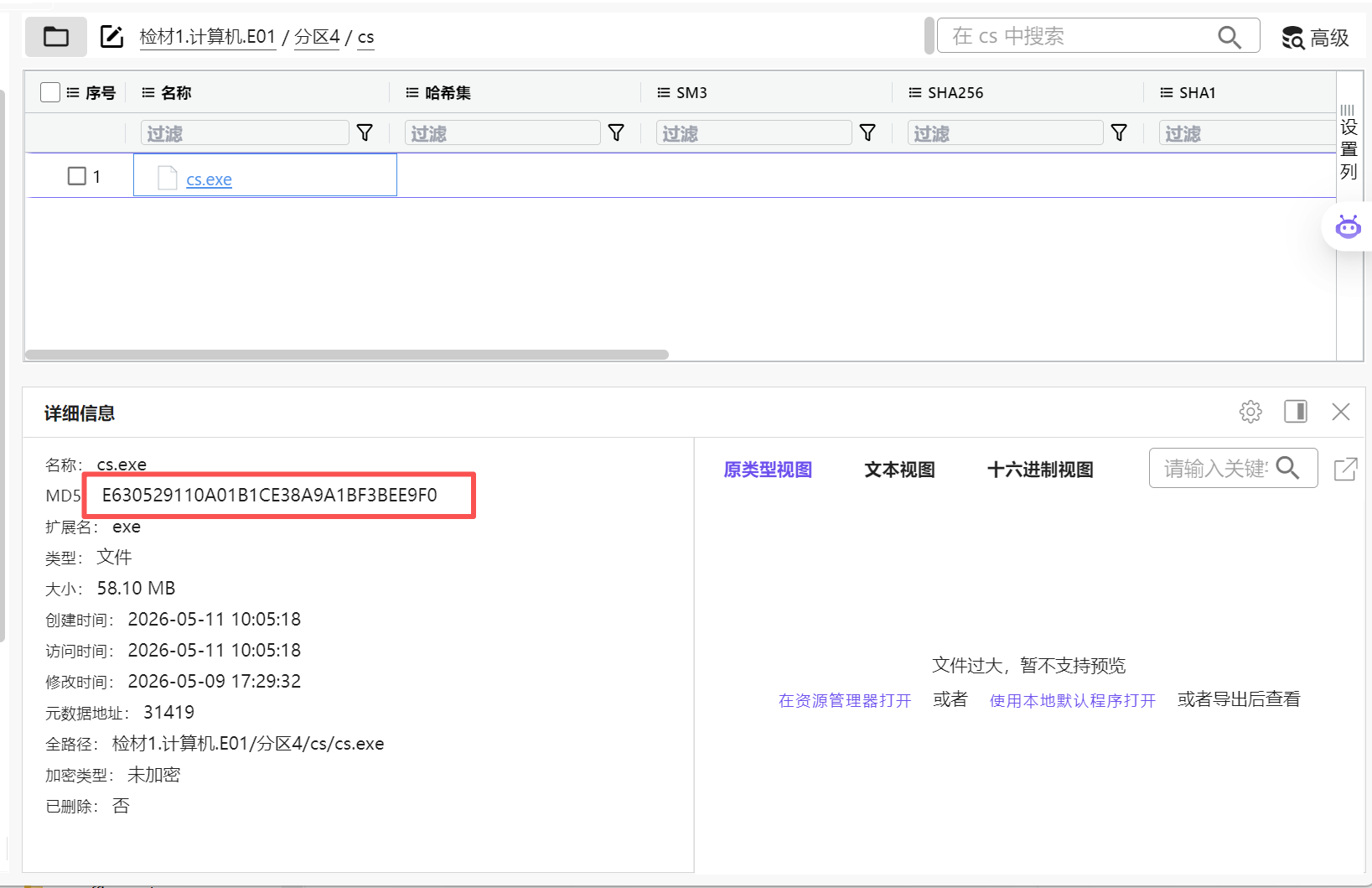The width and height of the screenshot is (1372, 888).
Task: Click the open-in-external-window icon
Action: (x=1345, y=469)
